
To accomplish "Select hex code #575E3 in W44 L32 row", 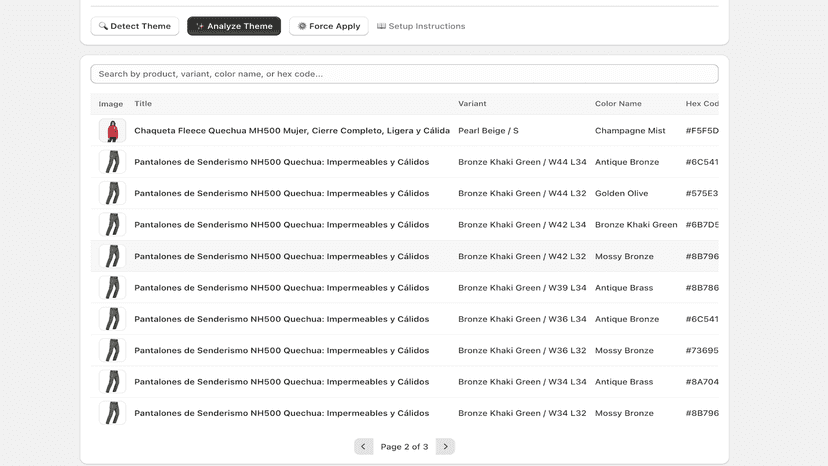I will coord(702,193).
